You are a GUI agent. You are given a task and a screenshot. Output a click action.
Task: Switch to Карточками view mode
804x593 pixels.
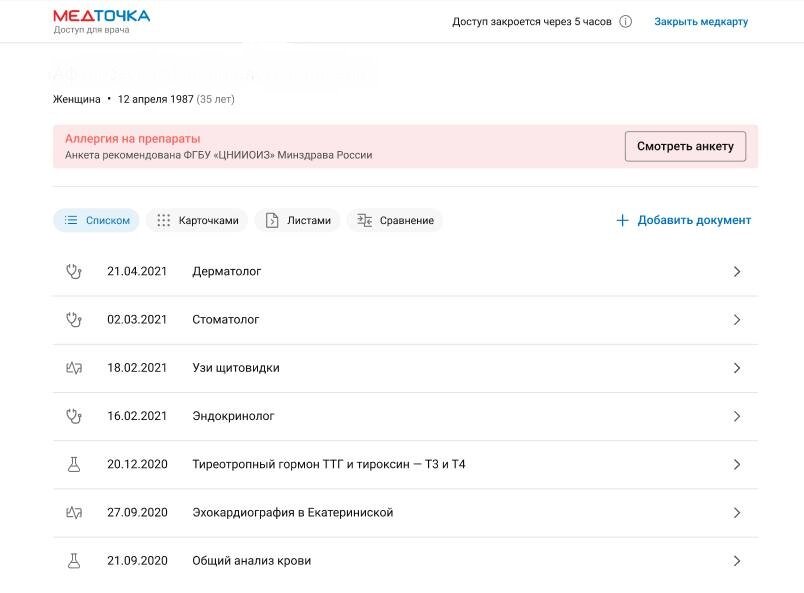tap(197, 220)
